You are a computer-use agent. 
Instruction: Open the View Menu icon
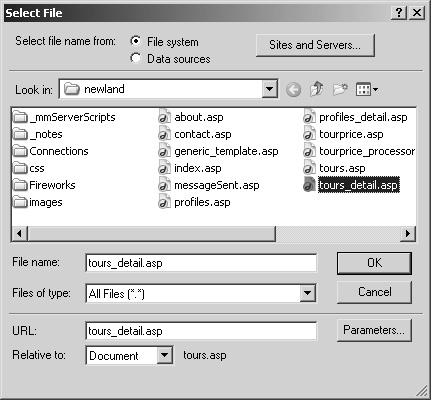pyautogui.click(x=367, y=89)
